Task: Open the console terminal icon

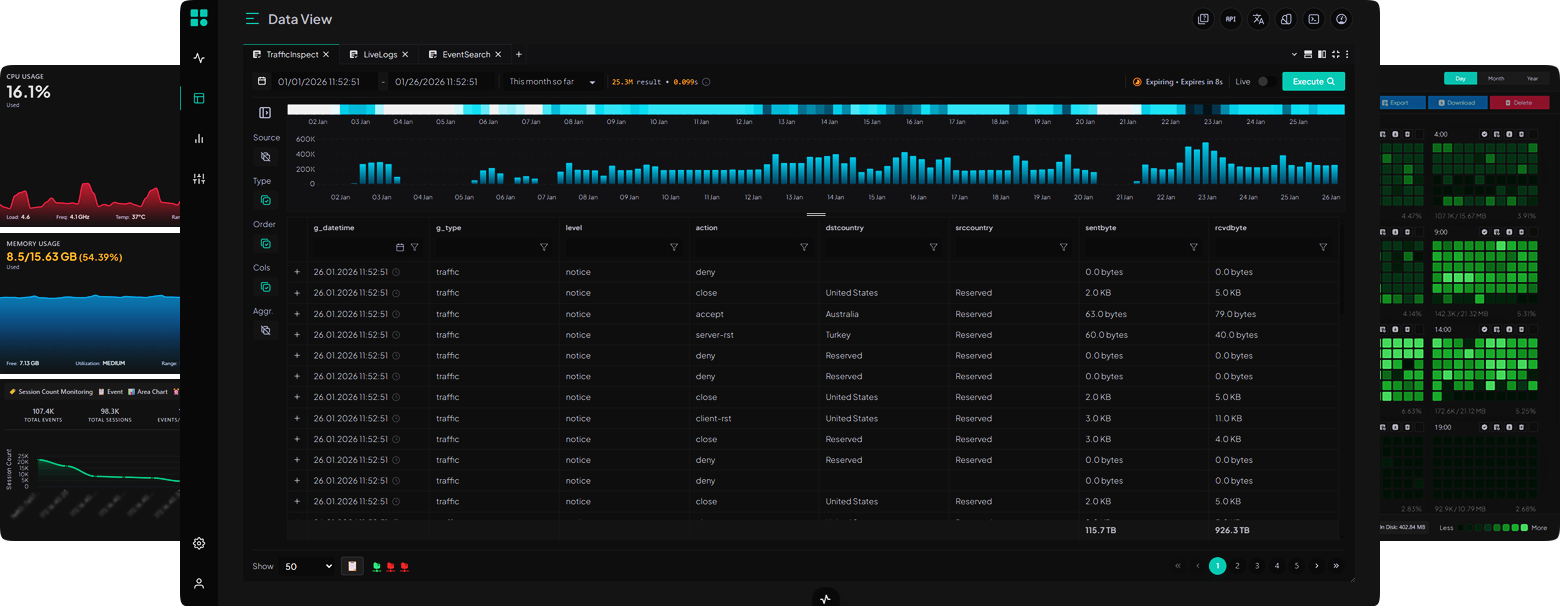Action: (1312, 19)
